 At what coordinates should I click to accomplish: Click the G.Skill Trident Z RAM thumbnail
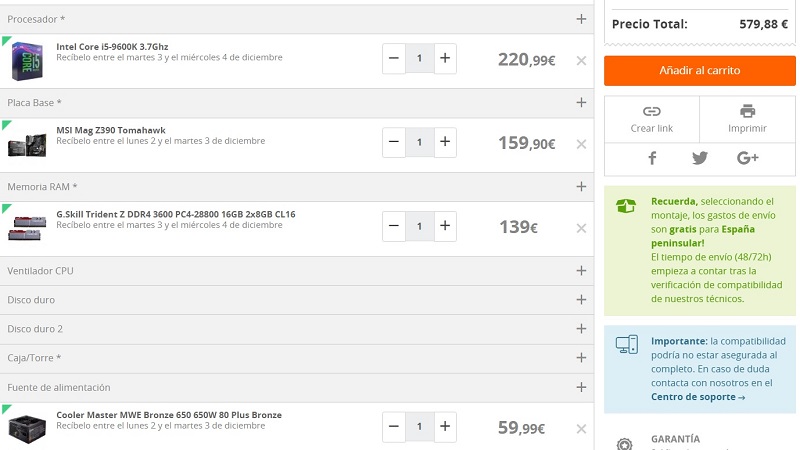pos(27,226)
